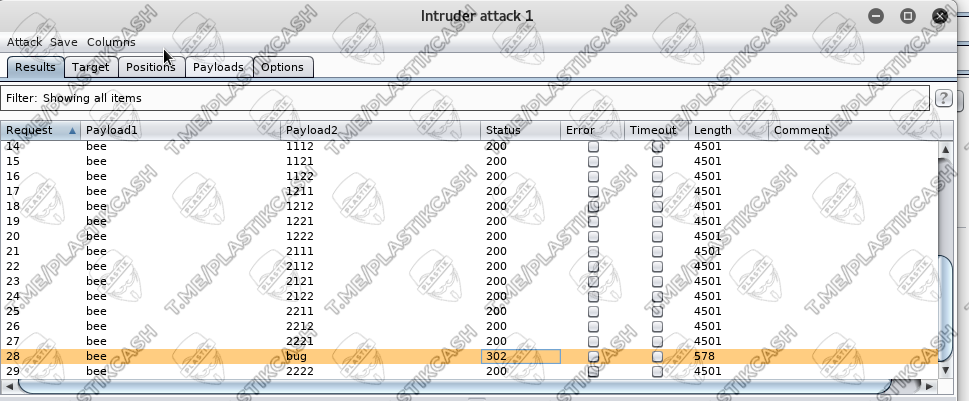Open the Save menu

tap(63, 42)
